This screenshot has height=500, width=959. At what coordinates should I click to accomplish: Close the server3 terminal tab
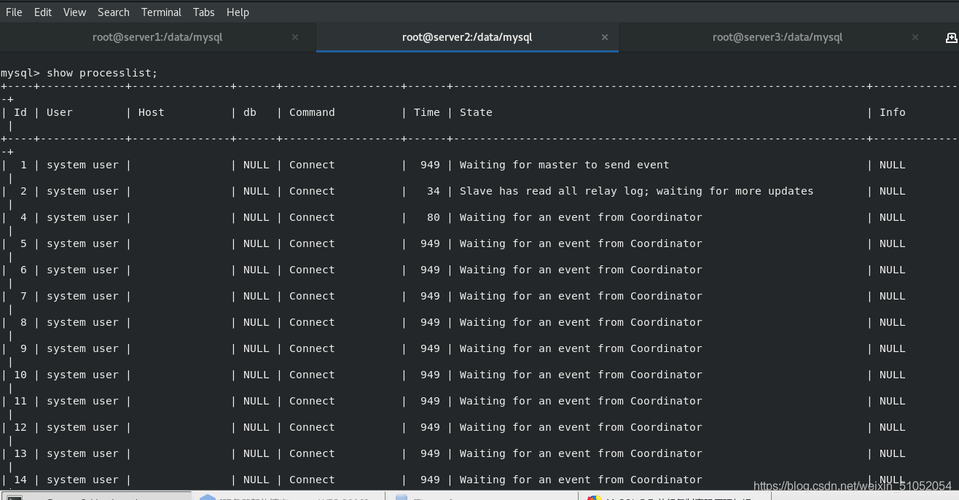pyautogui.click(x=915, y=37)
